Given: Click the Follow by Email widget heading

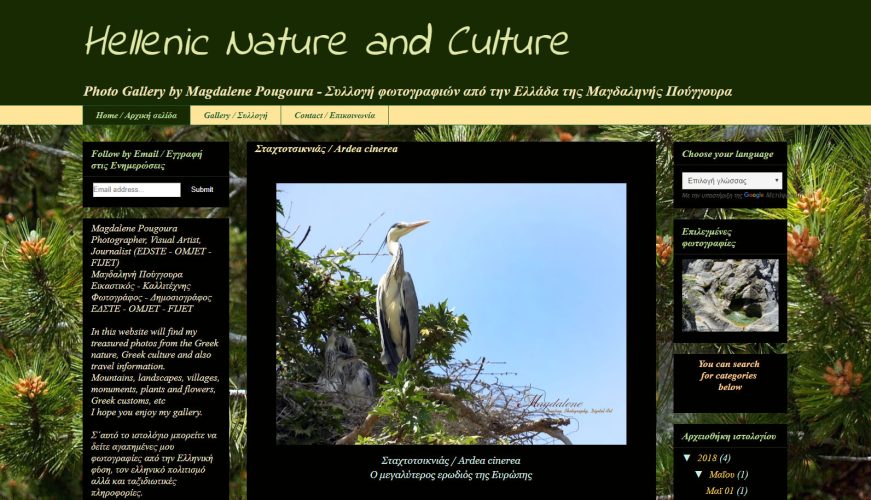Looking at the screenshot, I should point(147,159).
